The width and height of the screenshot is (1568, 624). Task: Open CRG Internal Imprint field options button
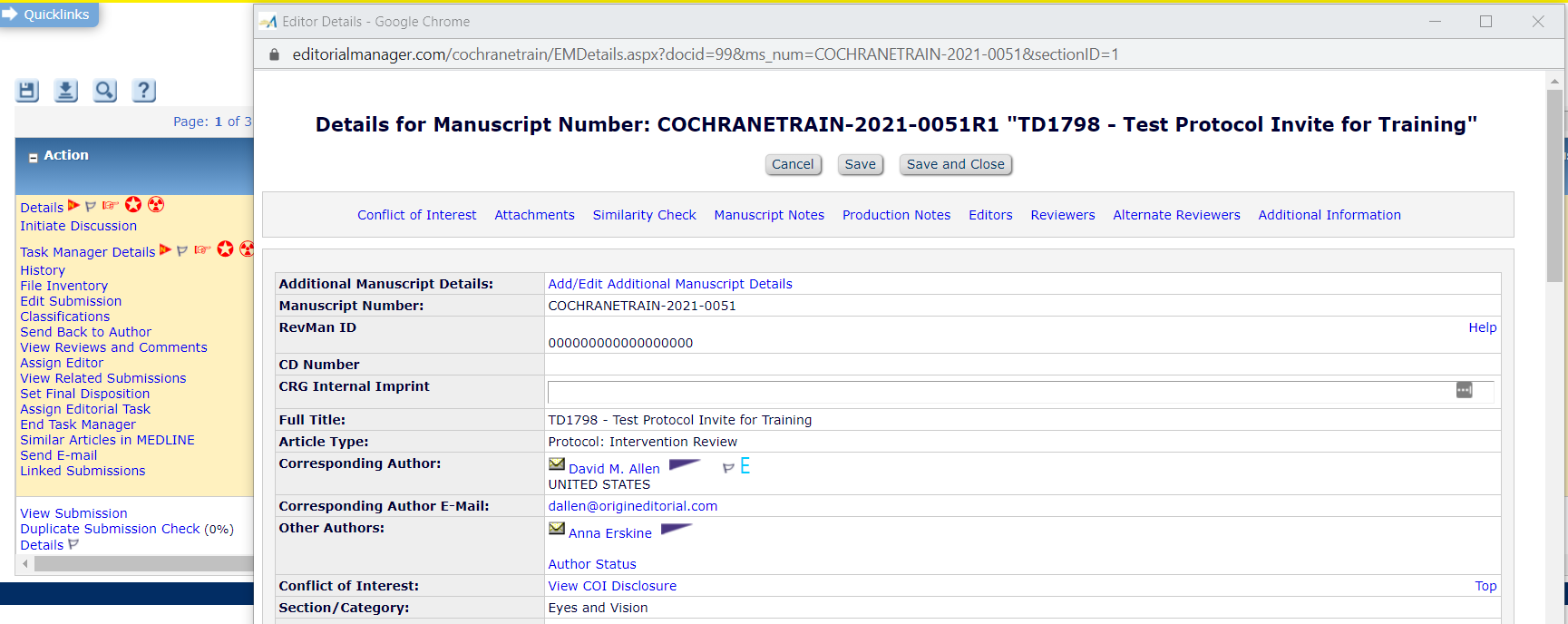1464,390
